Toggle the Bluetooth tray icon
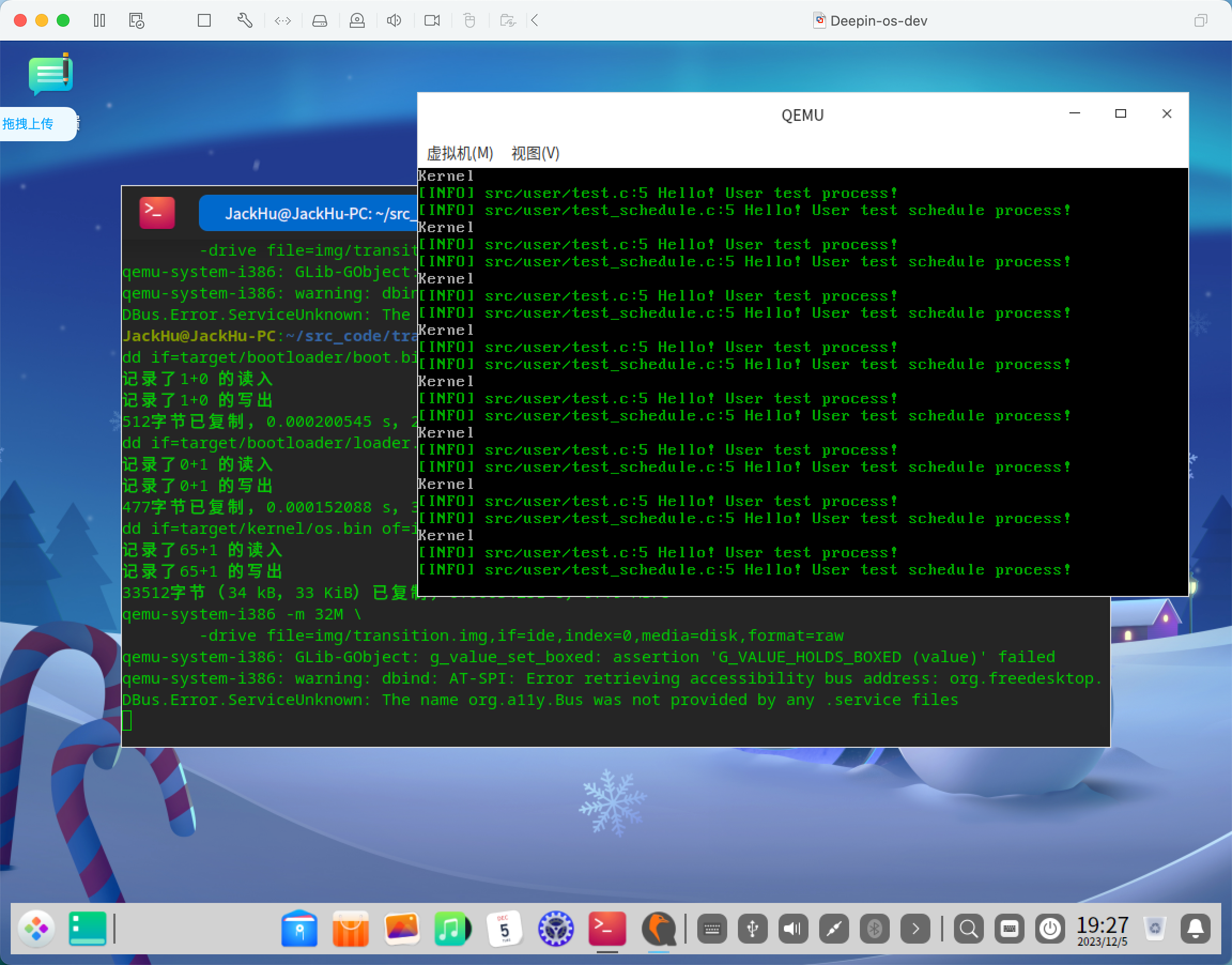The height and width of the screenshot is (965, 1232). click(875, 929)
